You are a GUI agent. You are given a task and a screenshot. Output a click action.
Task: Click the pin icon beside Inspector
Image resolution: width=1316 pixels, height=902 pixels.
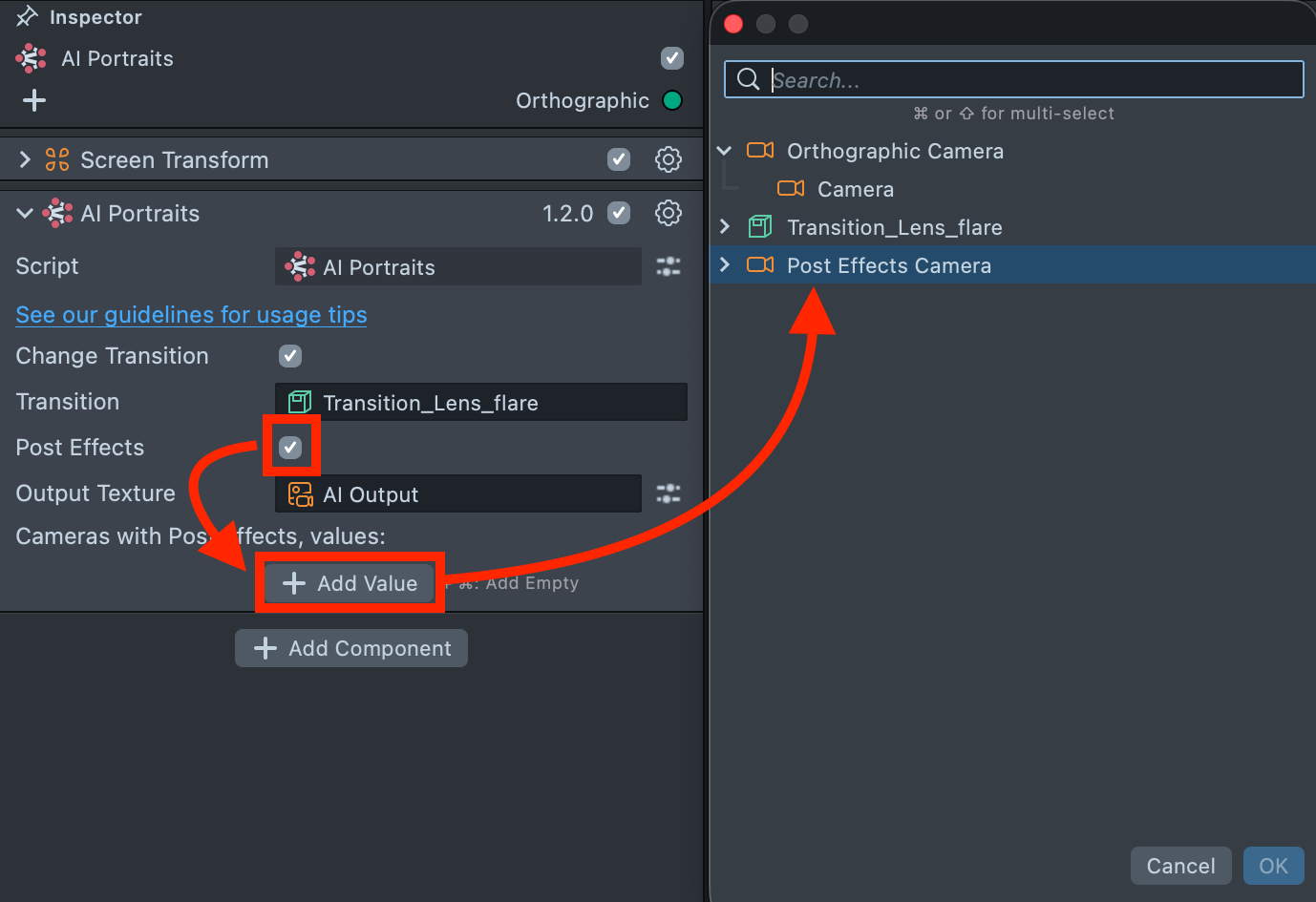coord(27,16)
